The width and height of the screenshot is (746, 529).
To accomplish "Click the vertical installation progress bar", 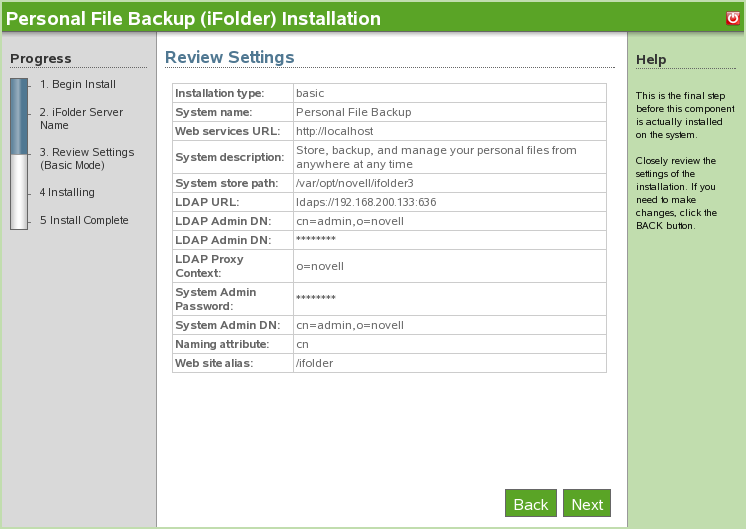I will click(x=19, y=154).
